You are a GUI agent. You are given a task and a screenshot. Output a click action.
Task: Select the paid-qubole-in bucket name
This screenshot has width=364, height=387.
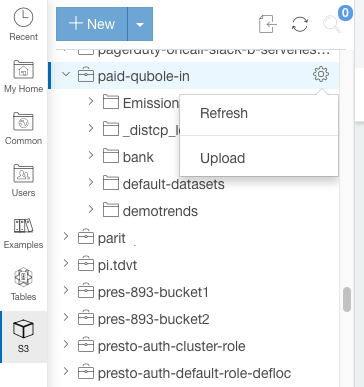tap(144, 76)
